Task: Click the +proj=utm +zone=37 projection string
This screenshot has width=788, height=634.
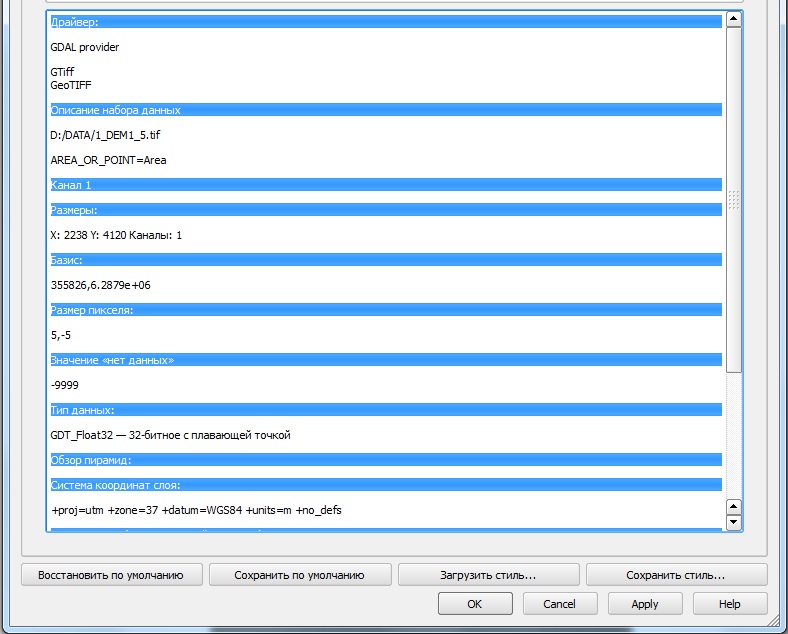Action: coord(196,510)
